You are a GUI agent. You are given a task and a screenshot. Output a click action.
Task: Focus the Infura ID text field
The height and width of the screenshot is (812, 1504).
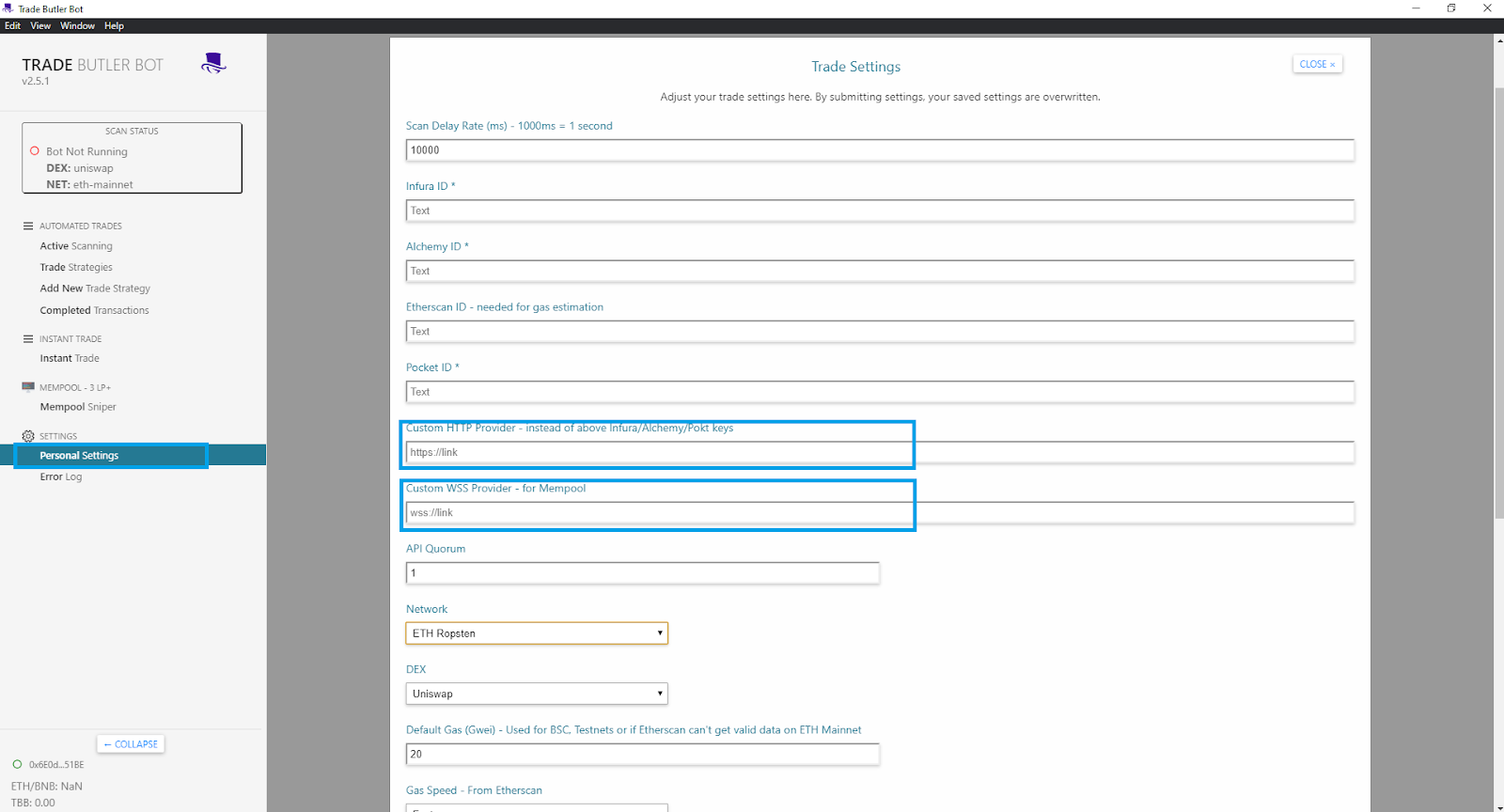pyautogui.click(x=880, y=211)
